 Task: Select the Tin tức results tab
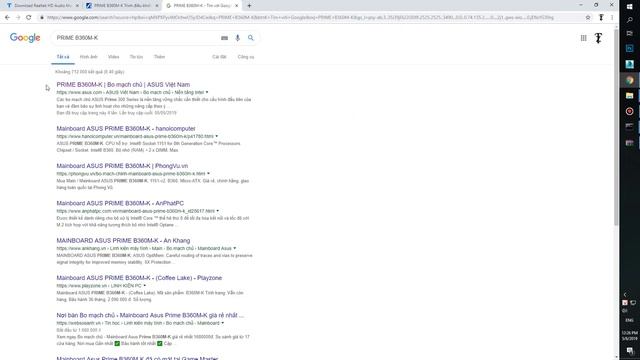tap(136, 57)
